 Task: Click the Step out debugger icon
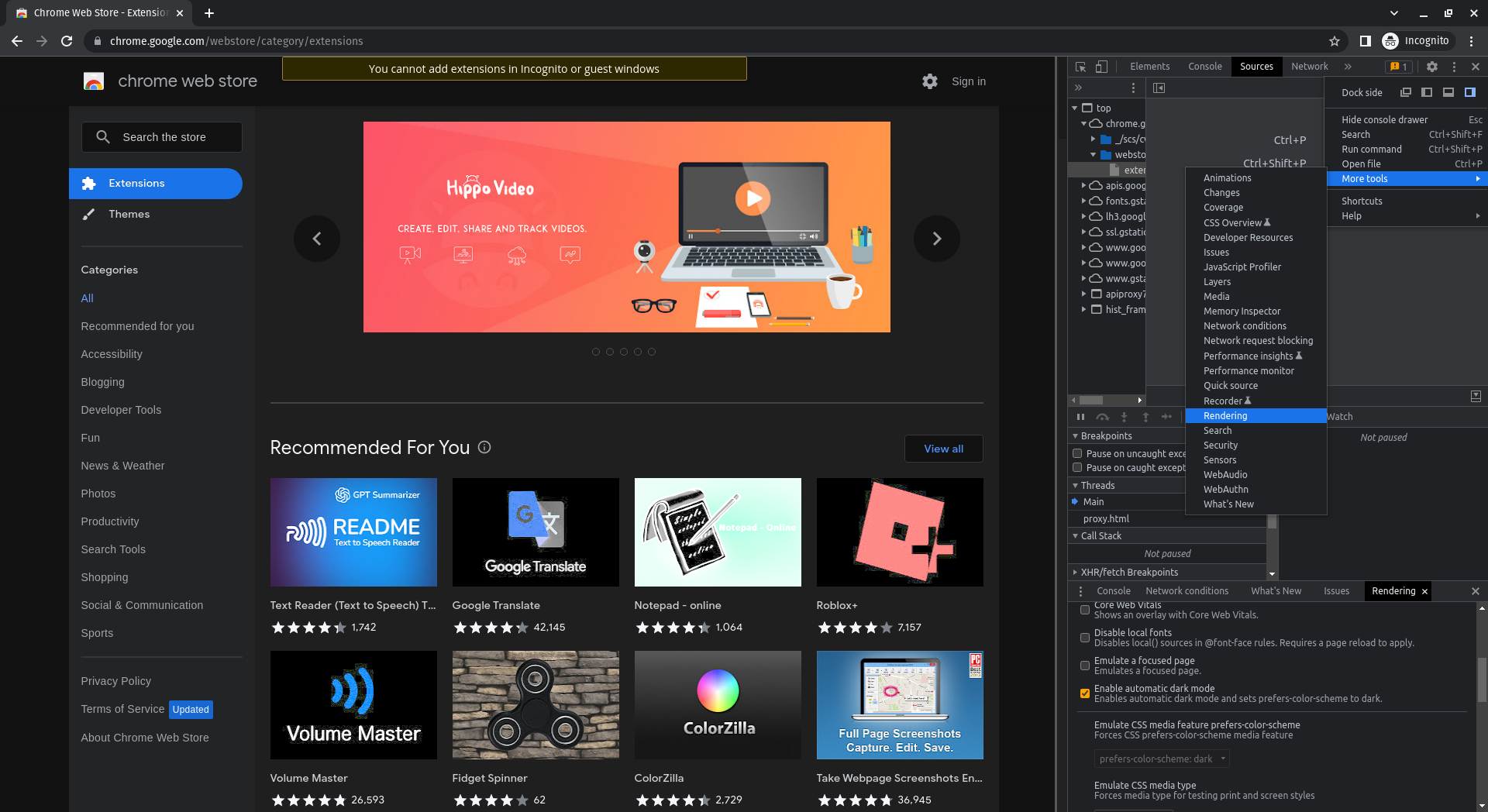[x=1145, y=417]
